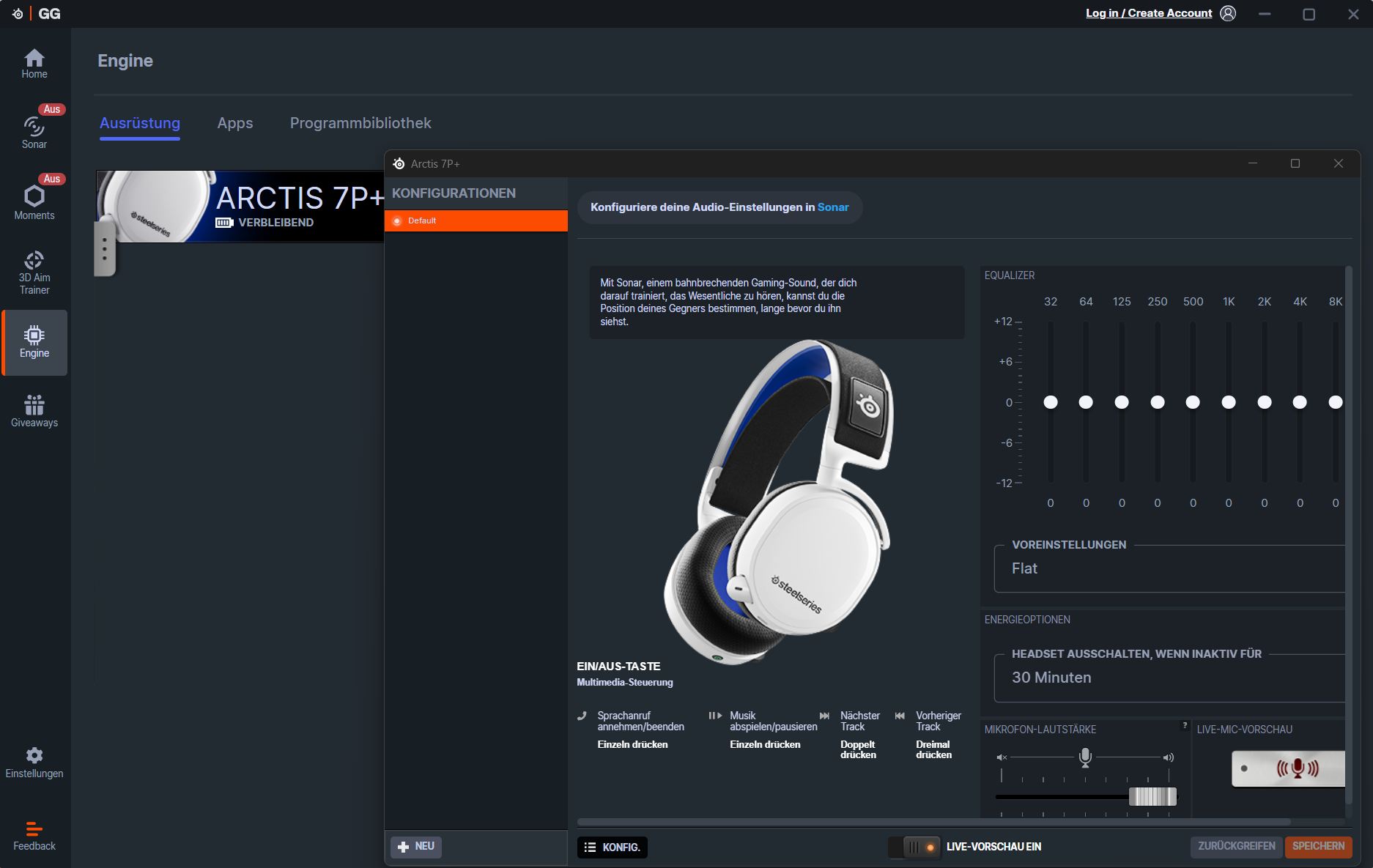Click the Arctis 7P+ headset image
The width and height of the screenshot is (1373, 868).
tap(779, 501)
